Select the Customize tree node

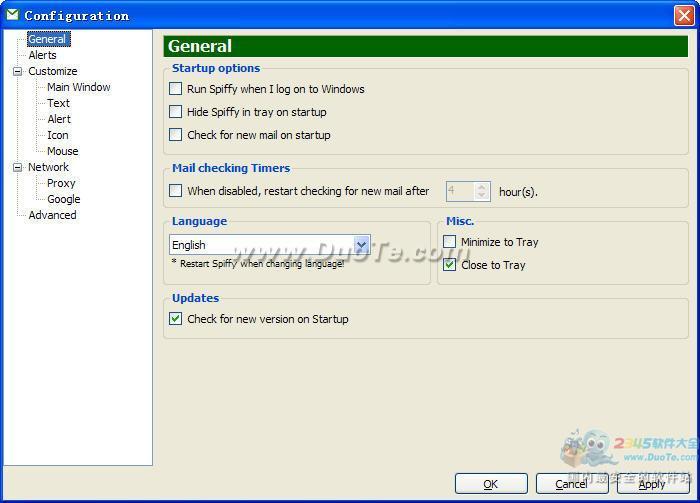pos(53,71)
